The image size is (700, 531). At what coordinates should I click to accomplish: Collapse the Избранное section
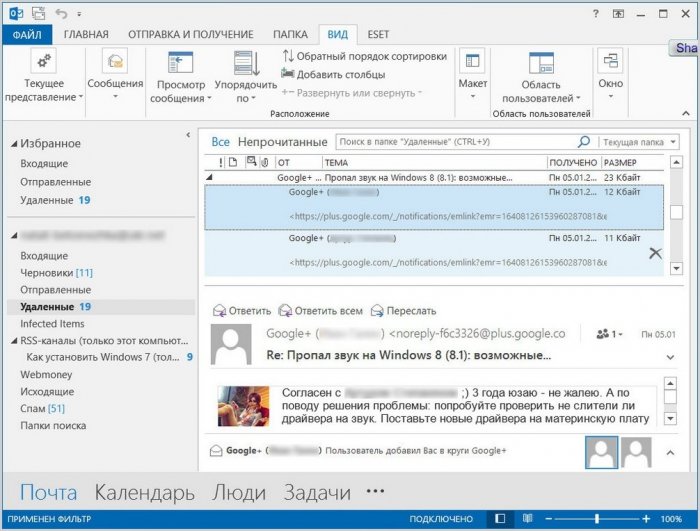click(14, 144)
